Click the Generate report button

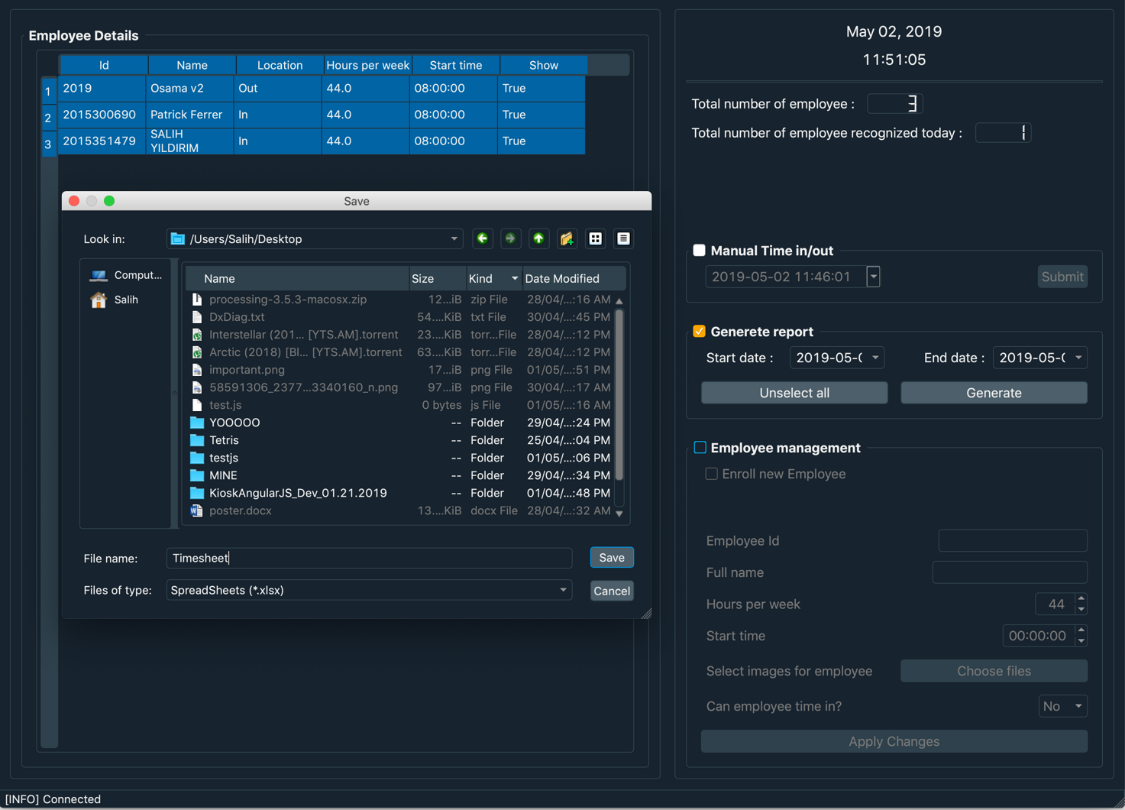[994, 393]
